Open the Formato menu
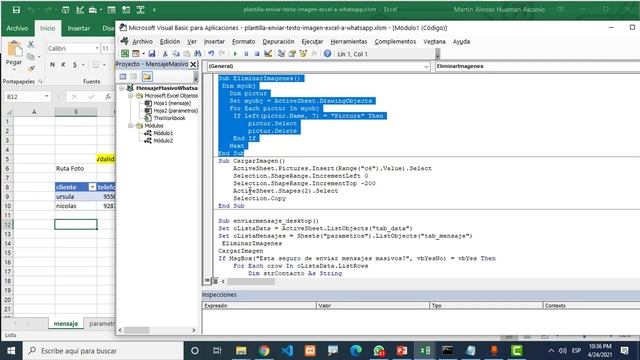Viewport: 640px width, 360px height. (x=244, y=42)
